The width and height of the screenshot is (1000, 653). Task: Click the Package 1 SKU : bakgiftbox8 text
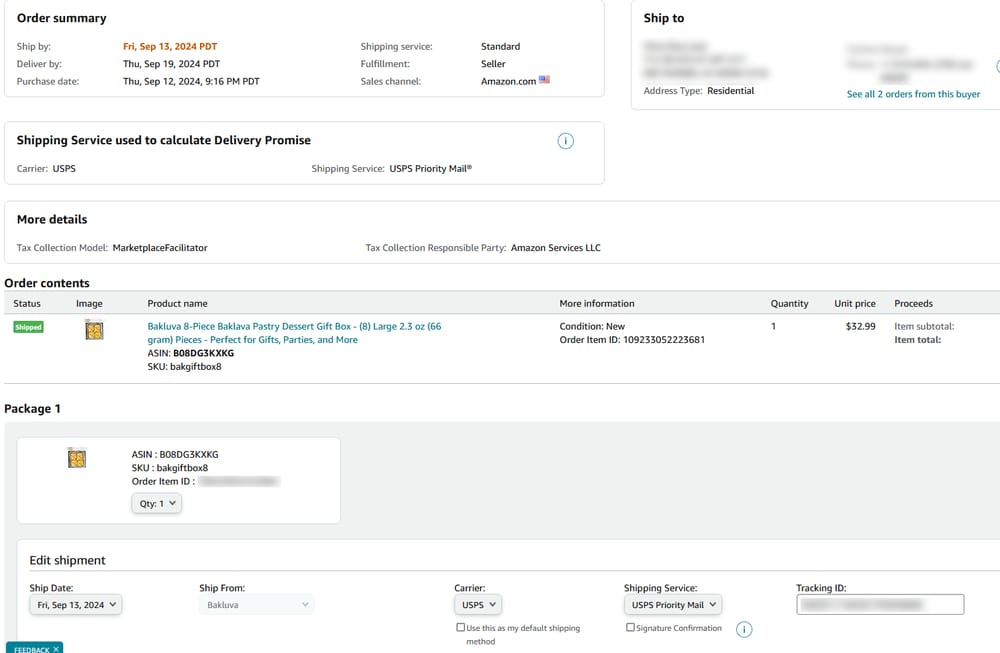tap(170, 467)
